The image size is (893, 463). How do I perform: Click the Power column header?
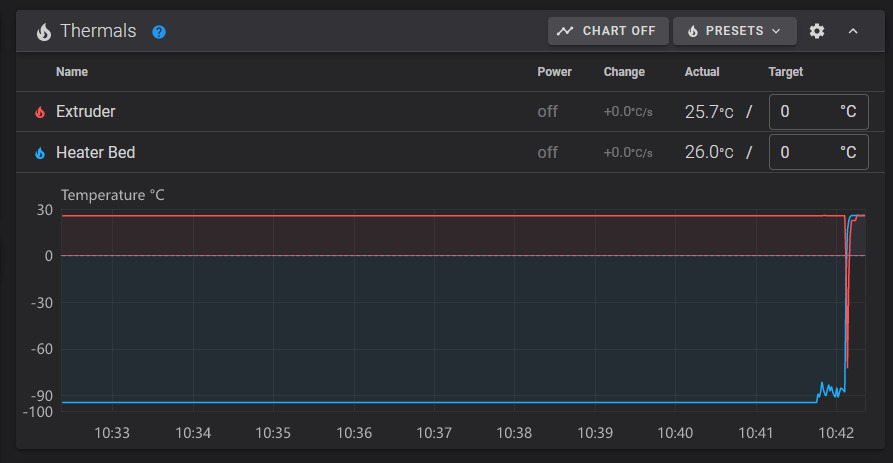point(554,72)
